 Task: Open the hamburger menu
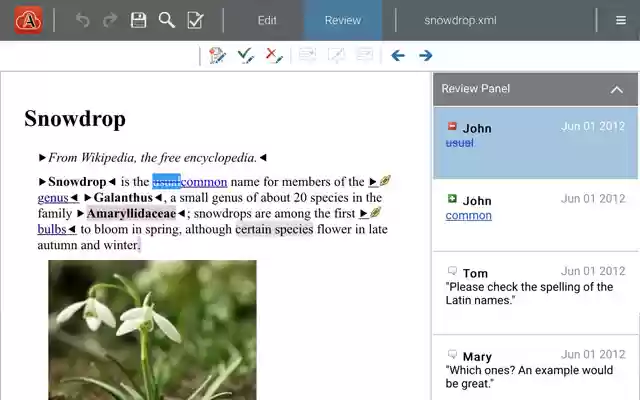pyautogui.click(x=621, y=20)
